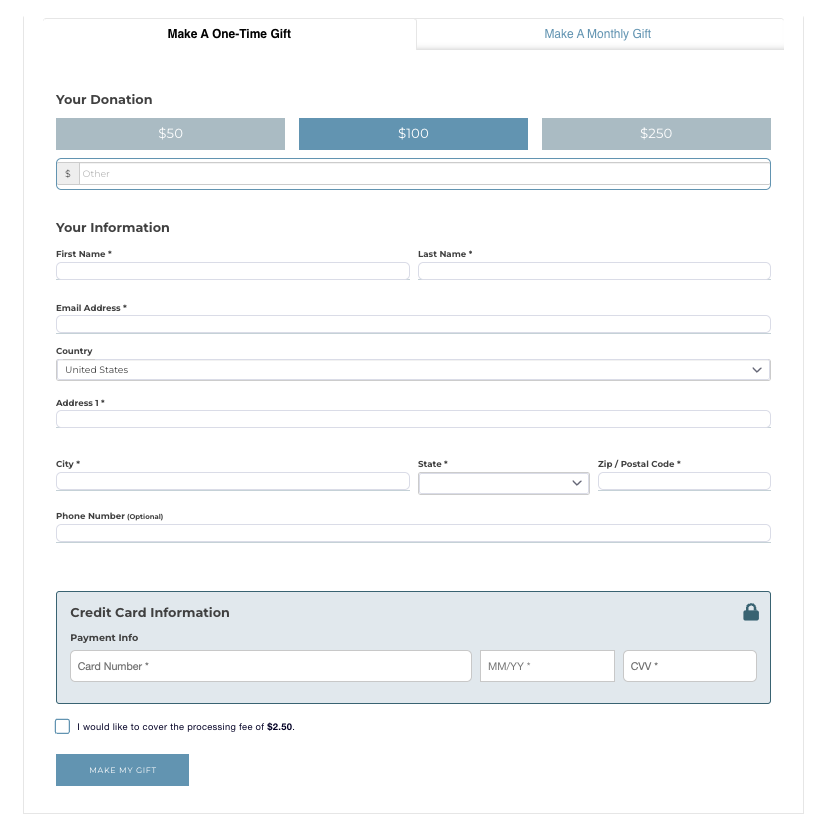Click the dollar sign beside Other amount
Screen dimensions: 818x826
[x=68, y=174]
